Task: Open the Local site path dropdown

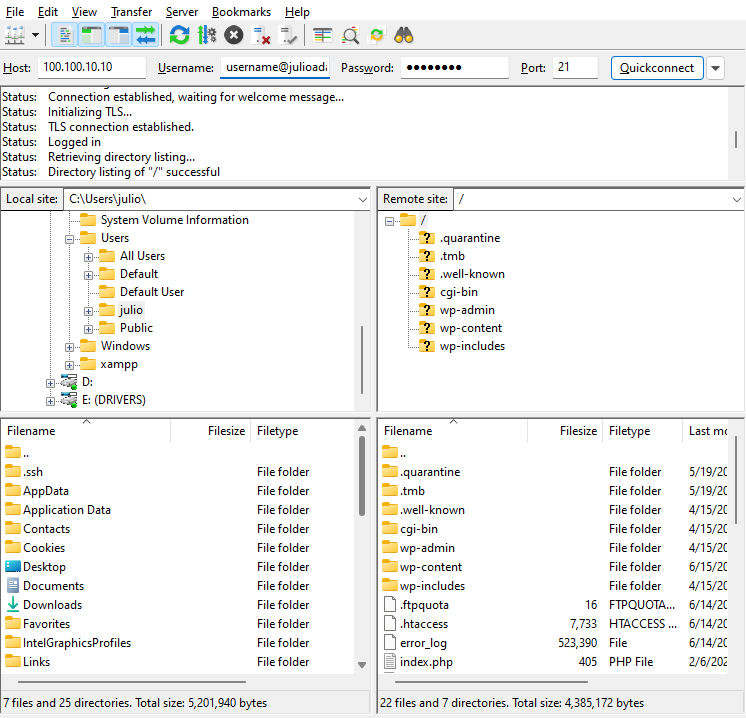Action: [x=363, y=199]
